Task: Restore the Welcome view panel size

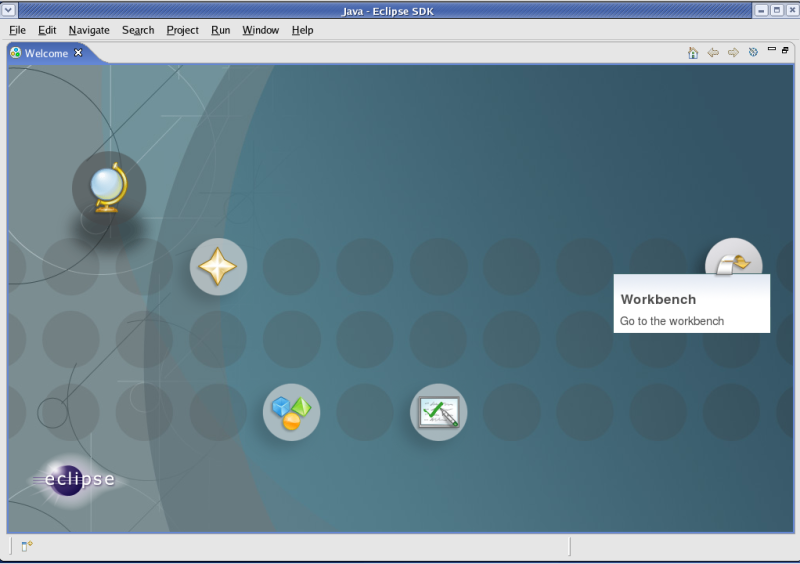Action: [x=786, y=49]
